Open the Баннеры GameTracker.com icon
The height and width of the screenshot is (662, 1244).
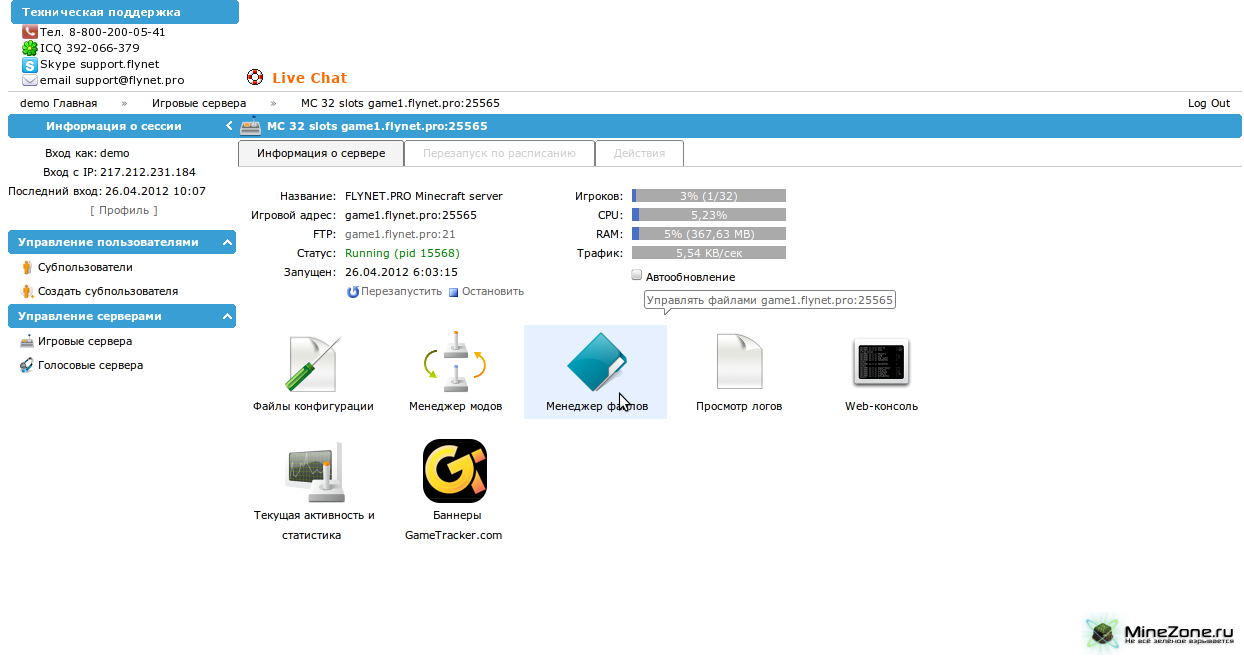pyautogui.click(x=454, y=471)
